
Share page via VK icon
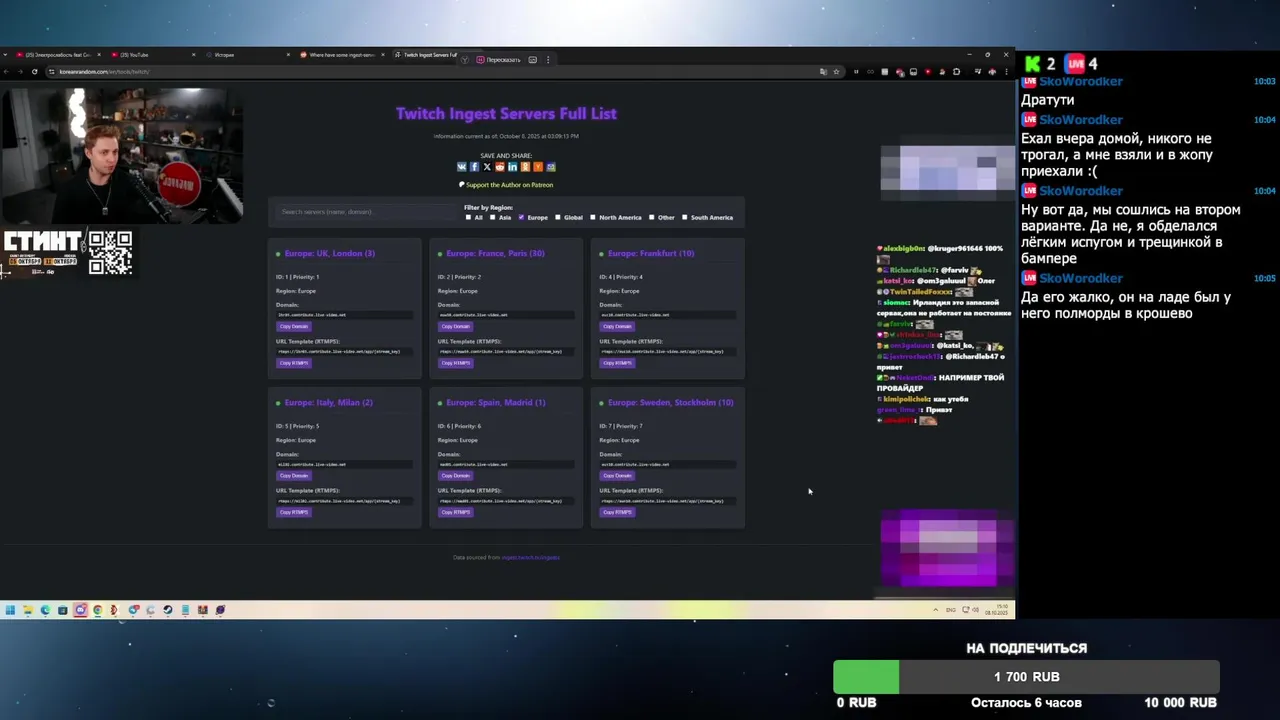(x=462, y=167)
